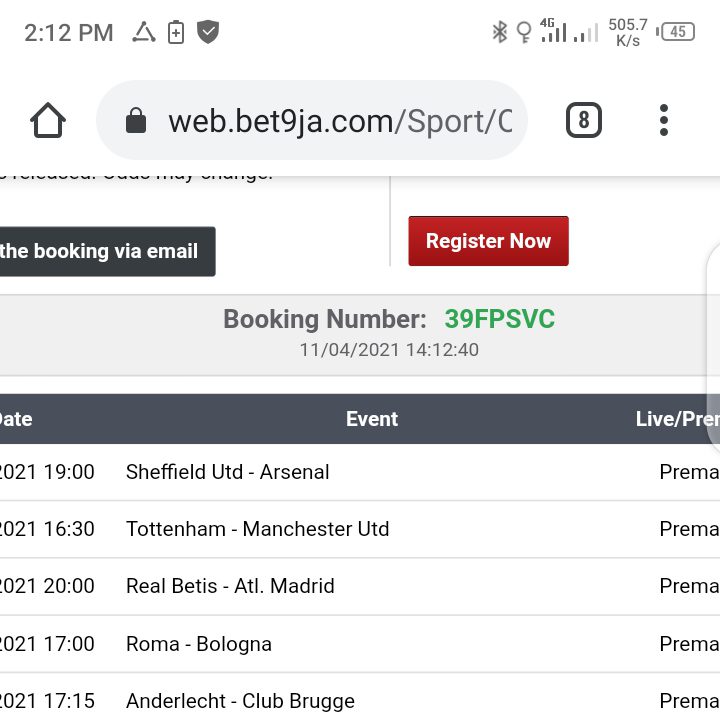Image resolution: width=720 pixels, height=718 pixels.
Task: Tap the shield icon in status bar
Action: coord(208,32)
